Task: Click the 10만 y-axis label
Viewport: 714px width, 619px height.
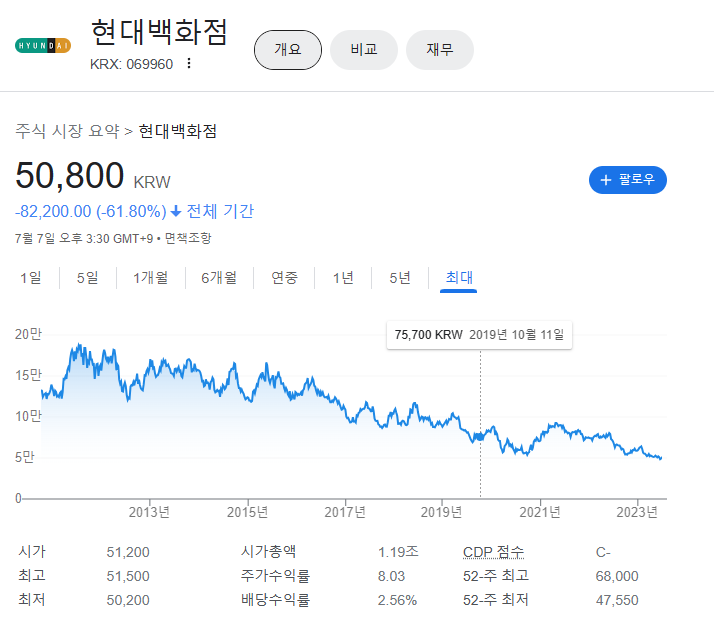Action: pyautogui.click(x=28, y=416)
